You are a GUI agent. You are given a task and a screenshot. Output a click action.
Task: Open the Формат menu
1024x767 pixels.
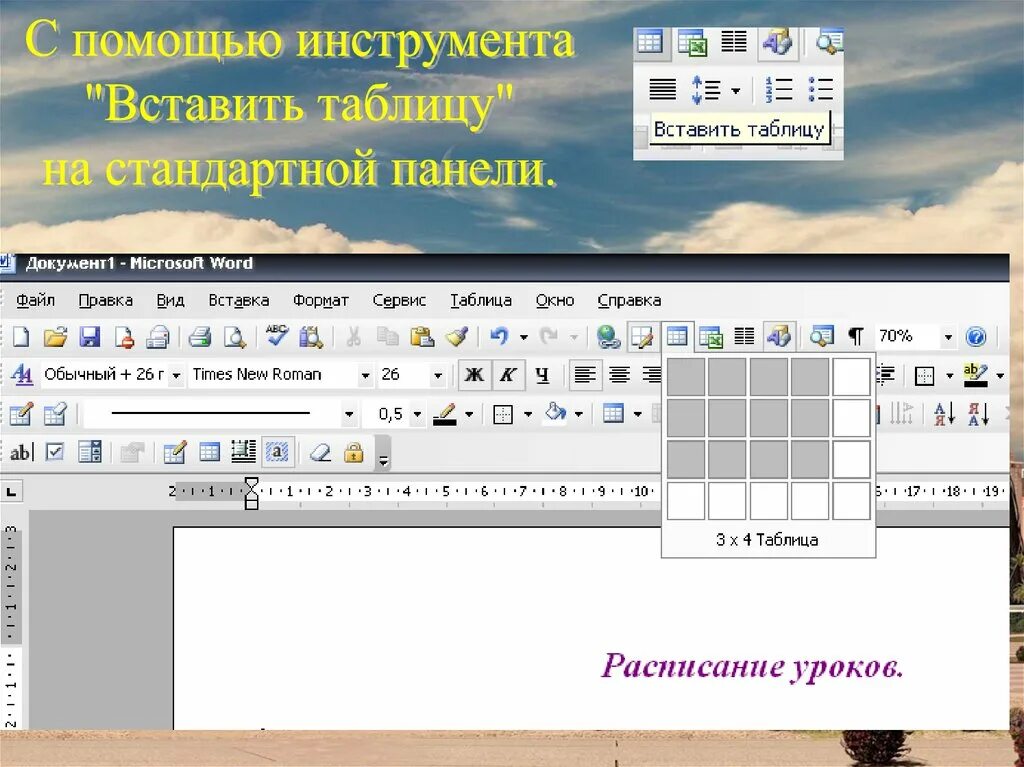point(321,300)
